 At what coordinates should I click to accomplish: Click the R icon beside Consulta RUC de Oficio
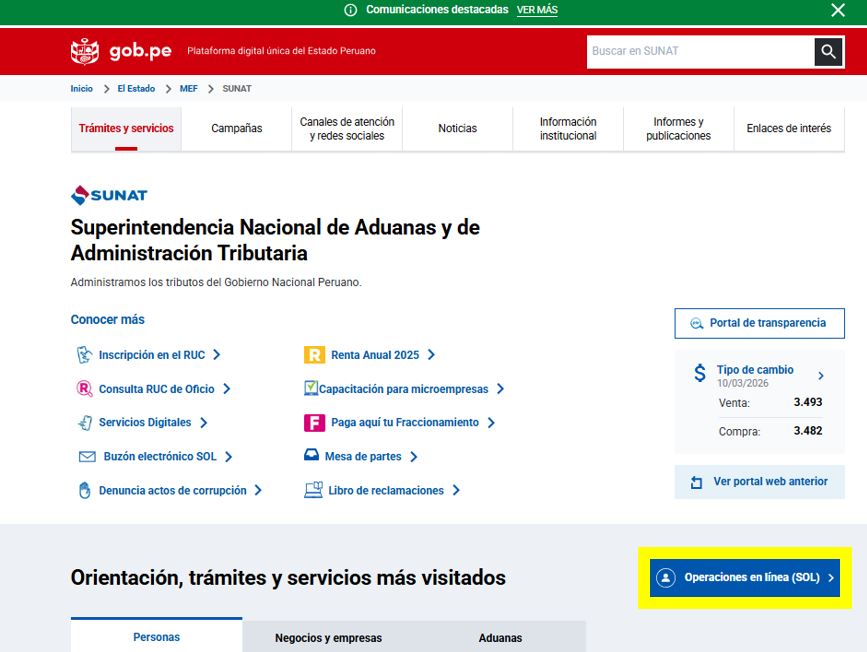pos(86,388)
